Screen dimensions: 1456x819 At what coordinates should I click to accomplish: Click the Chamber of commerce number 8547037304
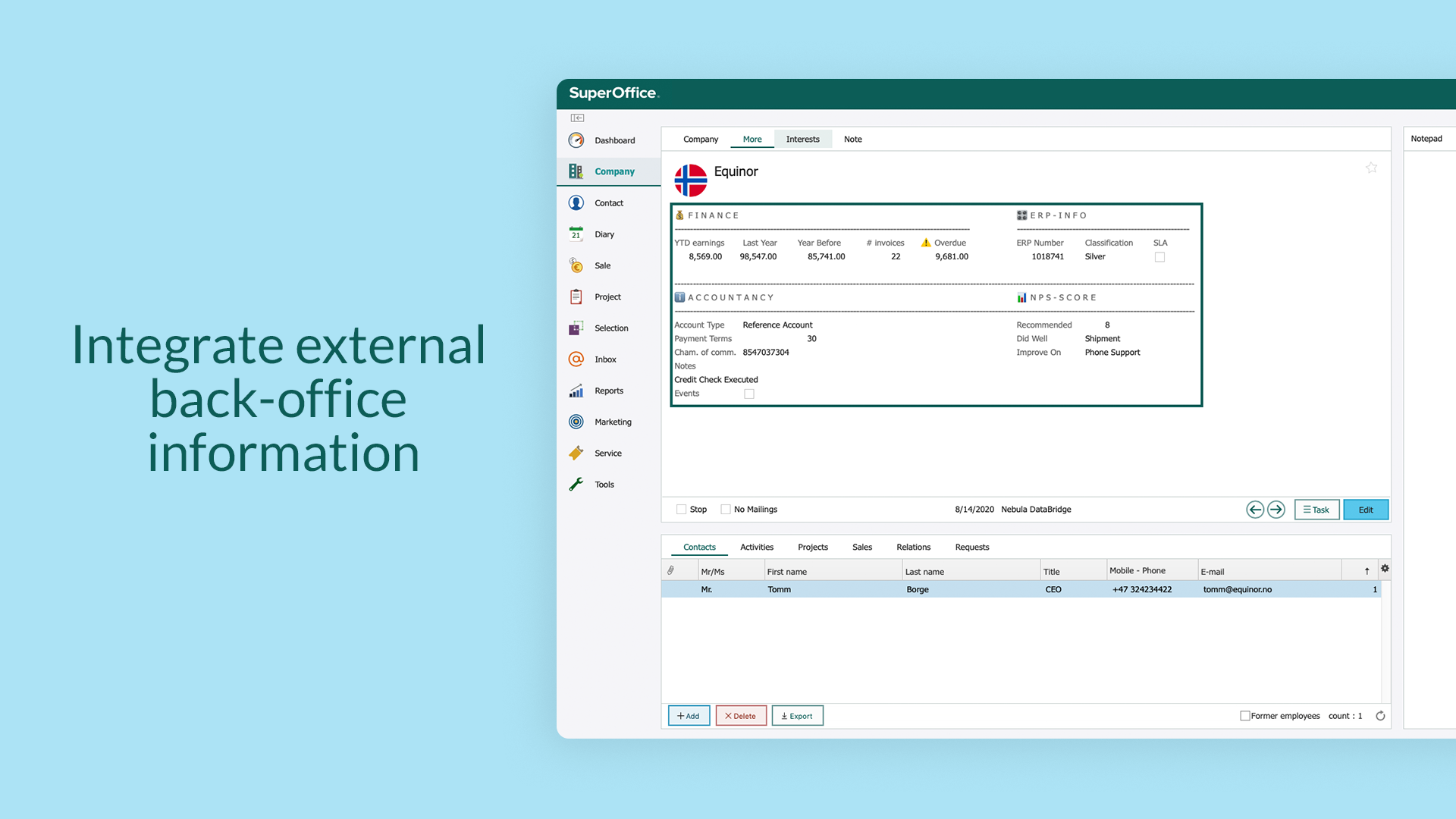[766, 352]
